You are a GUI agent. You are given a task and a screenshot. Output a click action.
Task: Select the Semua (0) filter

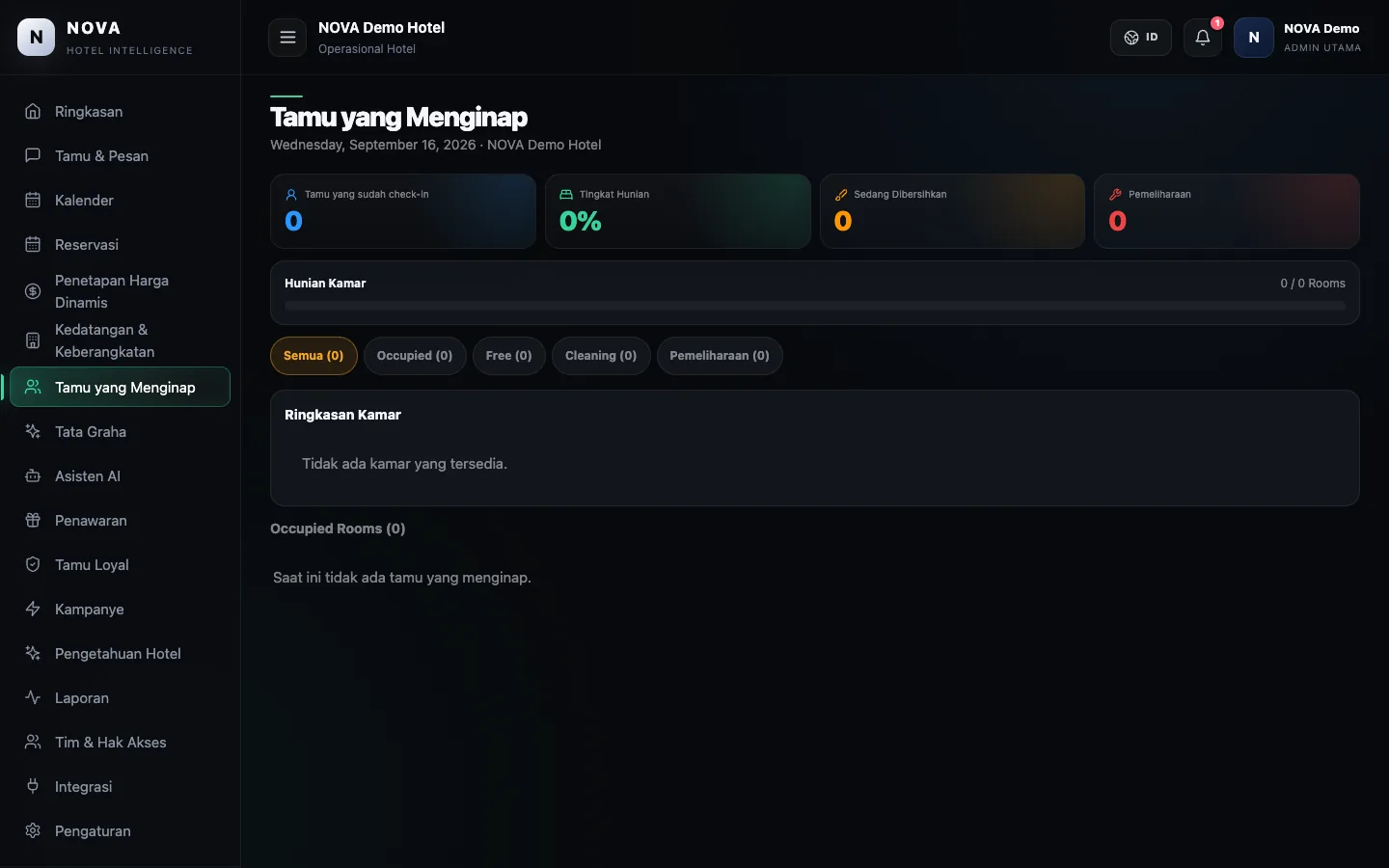coord(313,356)
